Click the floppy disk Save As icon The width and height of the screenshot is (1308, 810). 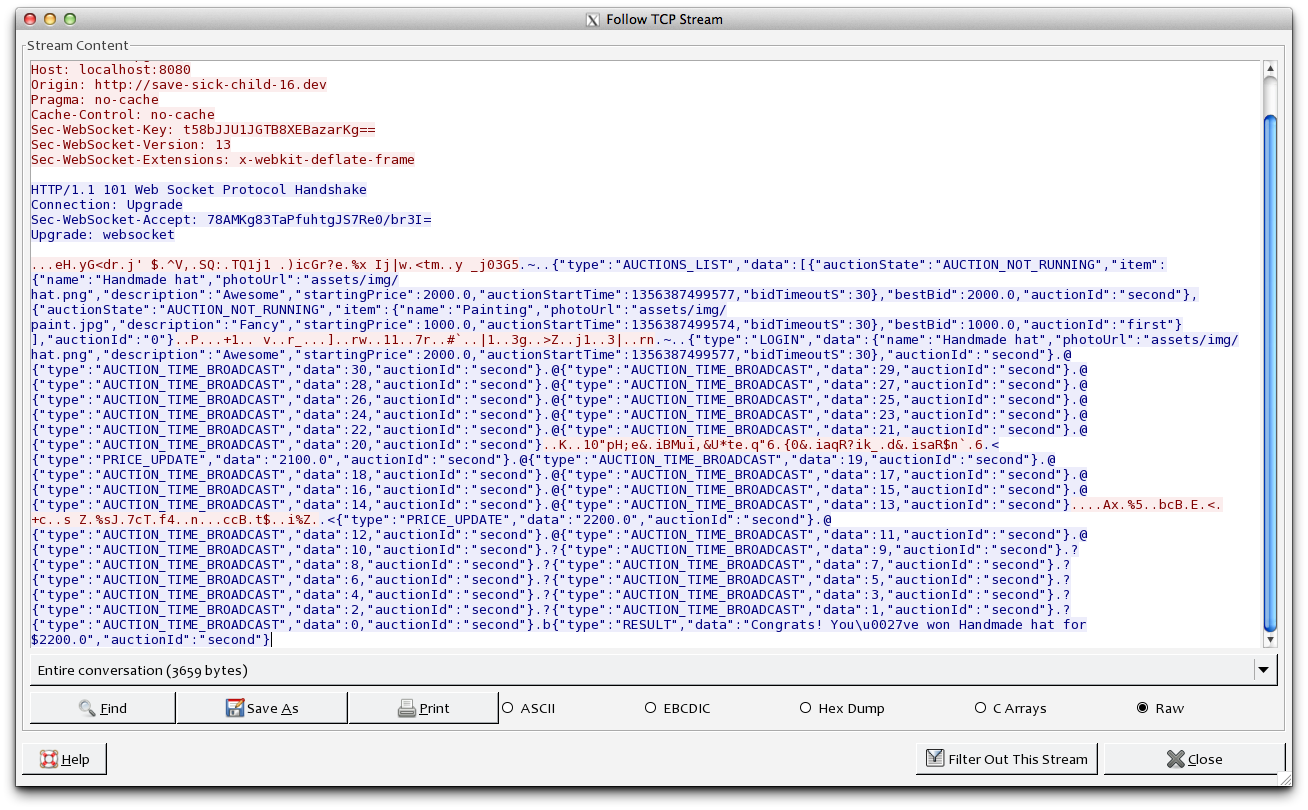tap(235, 708)
